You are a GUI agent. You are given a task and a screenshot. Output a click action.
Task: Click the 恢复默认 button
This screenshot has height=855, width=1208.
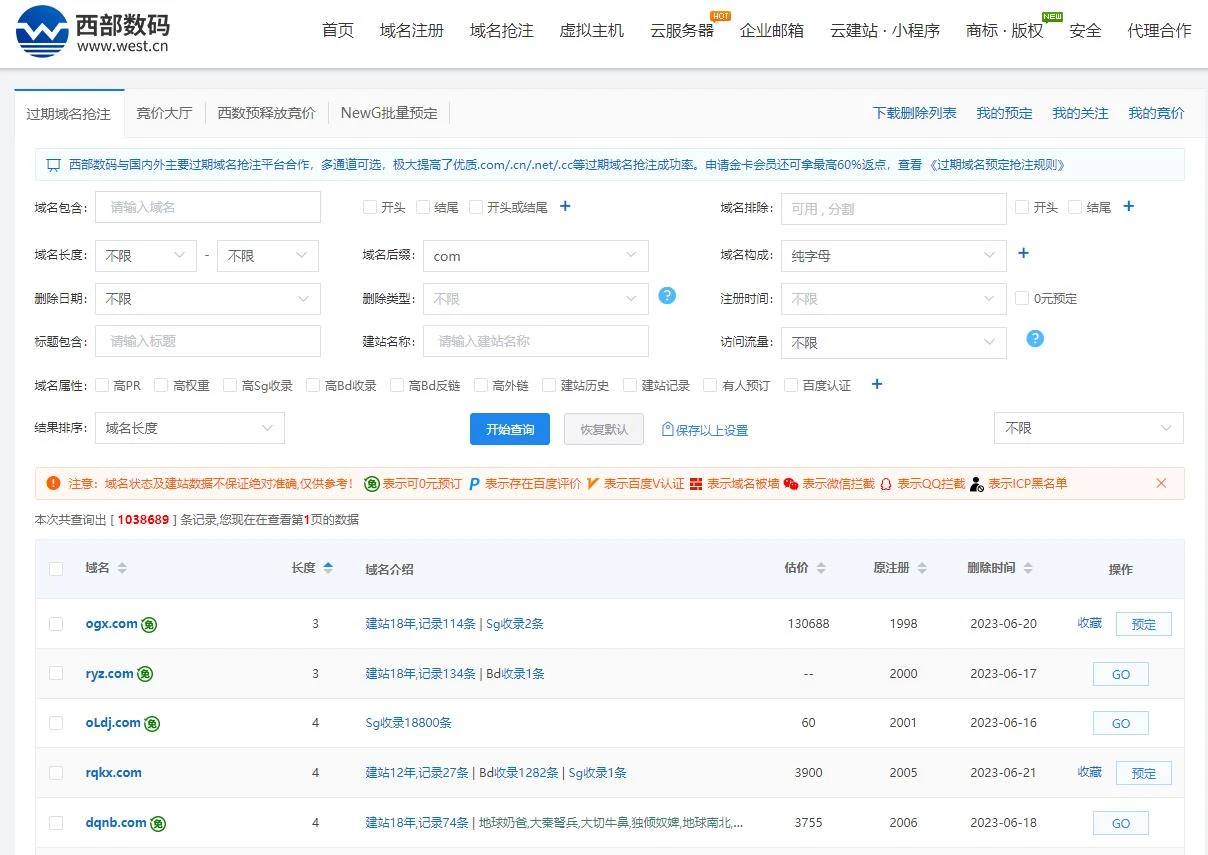[x=604, y=429]
